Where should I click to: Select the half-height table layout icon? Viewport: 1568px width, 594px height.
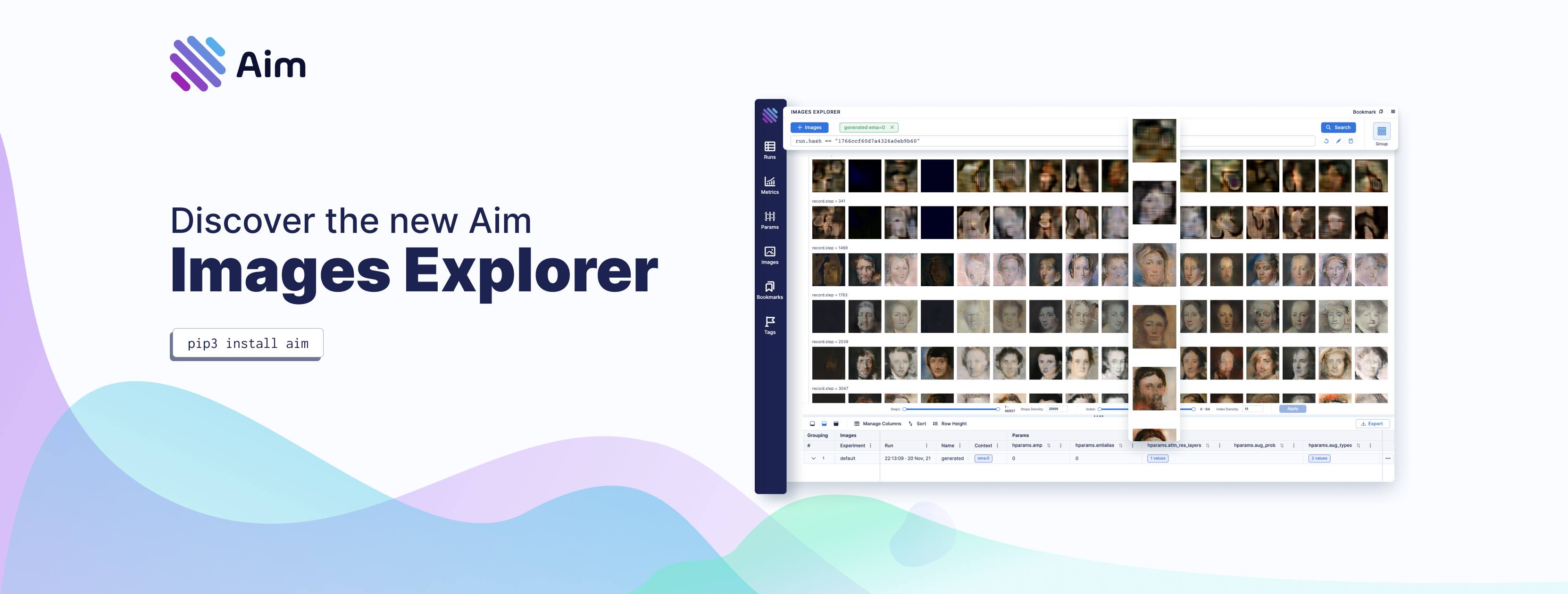(x=824, y=424)
